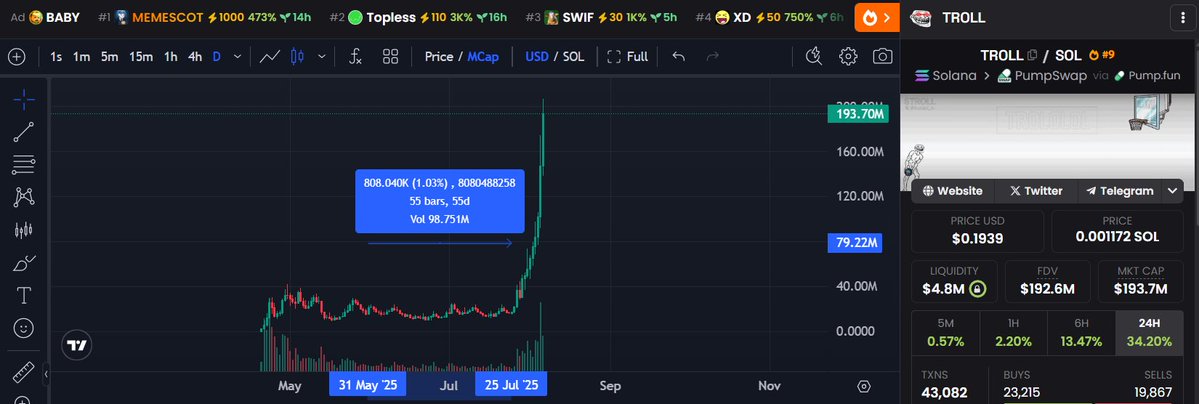Show the 1H price change tab
This screenshot has width=1199, height=404.
point(1013,334)
